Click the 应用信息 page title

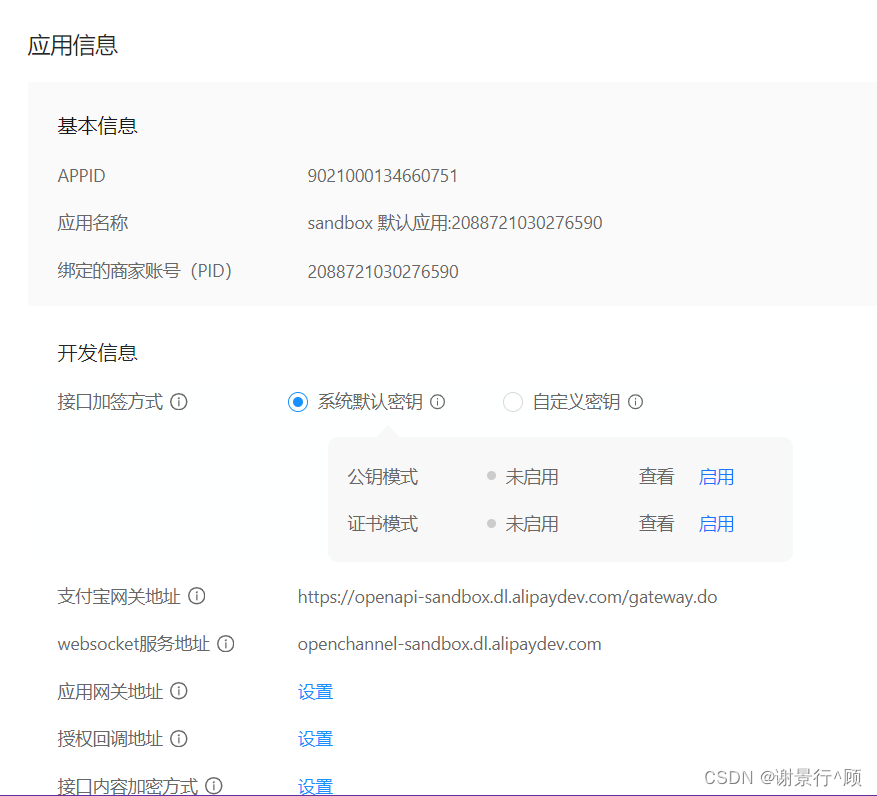(73, 45)
